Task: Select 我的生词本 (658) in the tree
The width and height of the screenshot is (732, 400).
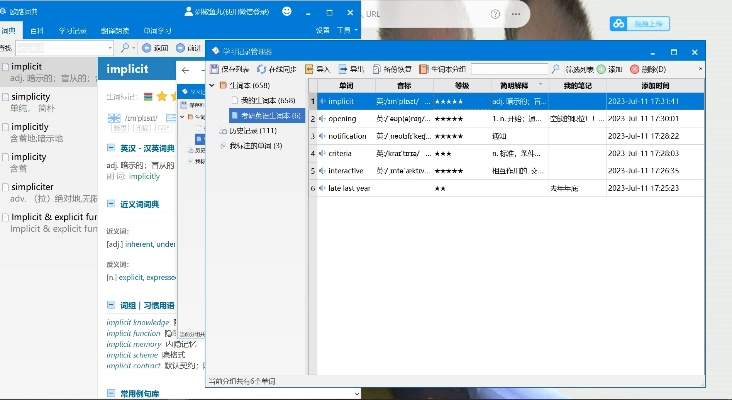Action: pyautogui.click(x=268, y=100)
